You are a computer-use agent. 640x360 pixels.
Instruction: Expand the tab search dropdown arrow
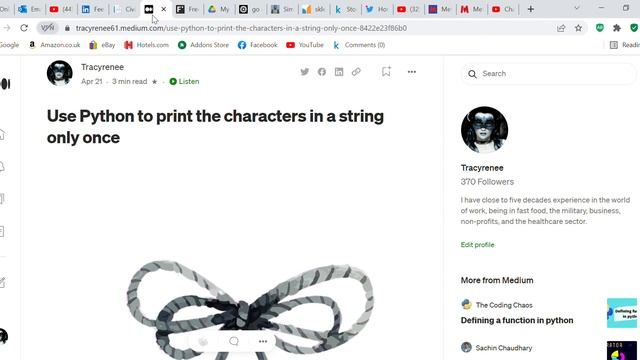click(x=577, y=8)
